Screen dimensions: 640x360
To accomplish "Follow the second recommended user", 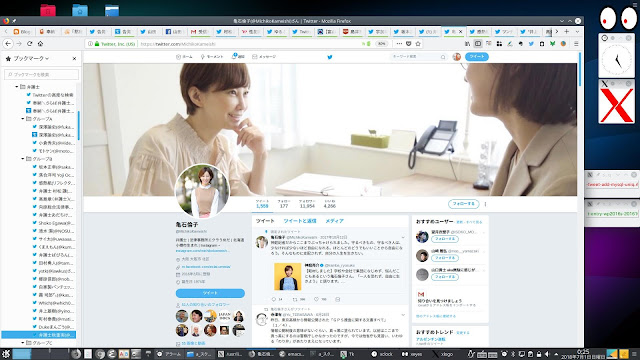I will pyautogui.click(x=444, y=258).
